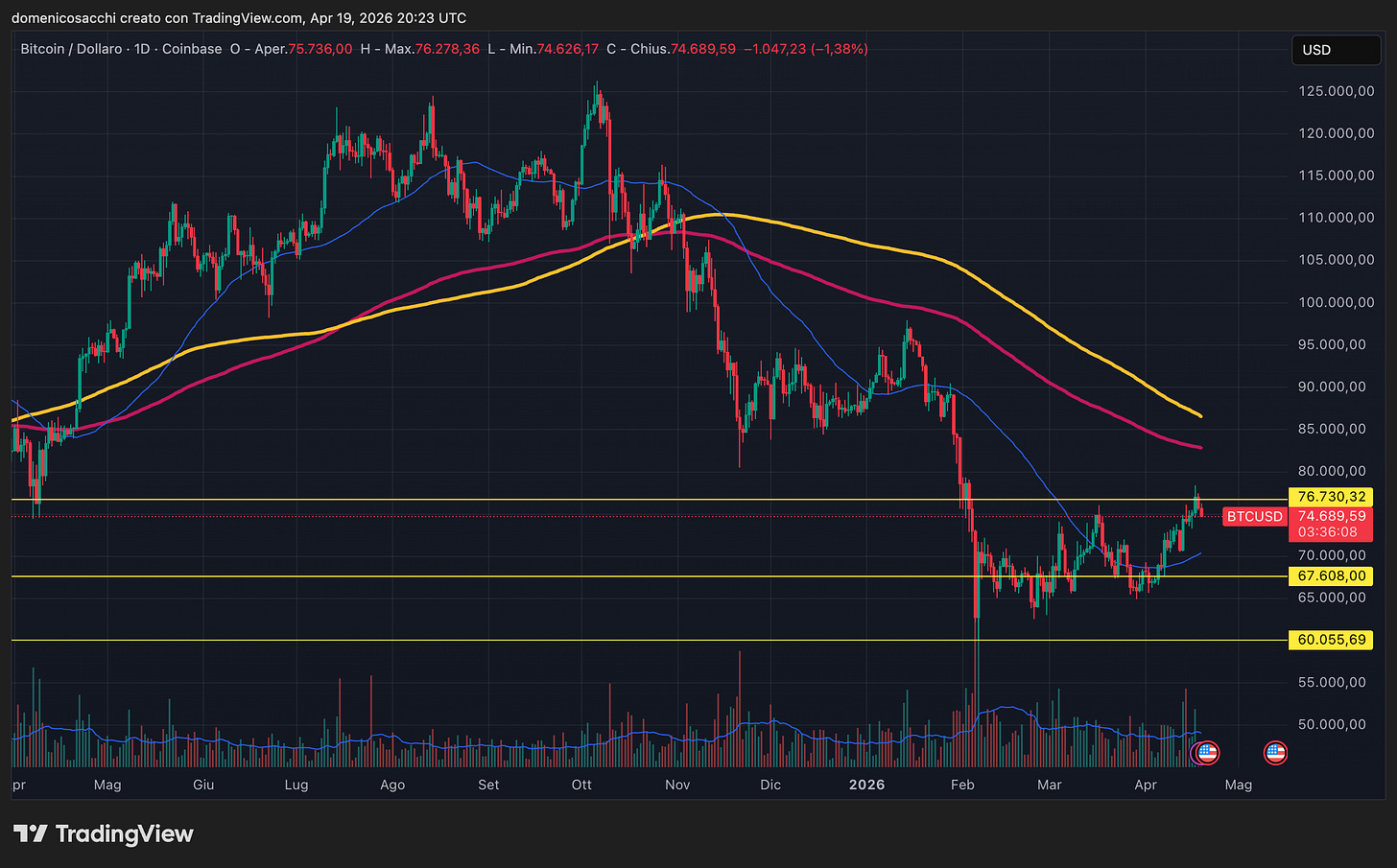Image resolution: width=1397 pixels, height=868 pixels.
Task: Click the Coinbase exchange name in the legend
Action: point(192,49)
